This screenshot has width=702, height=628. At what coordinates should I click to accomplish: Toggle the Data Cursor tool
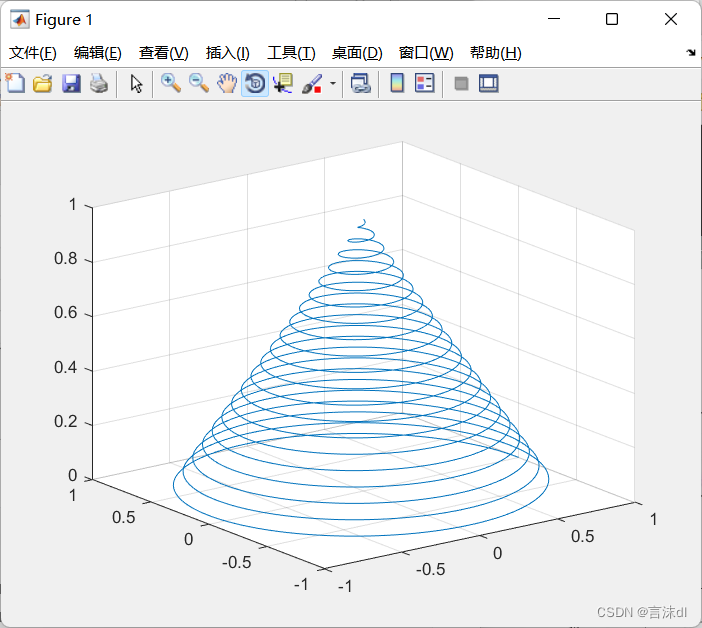click(282, 84)
